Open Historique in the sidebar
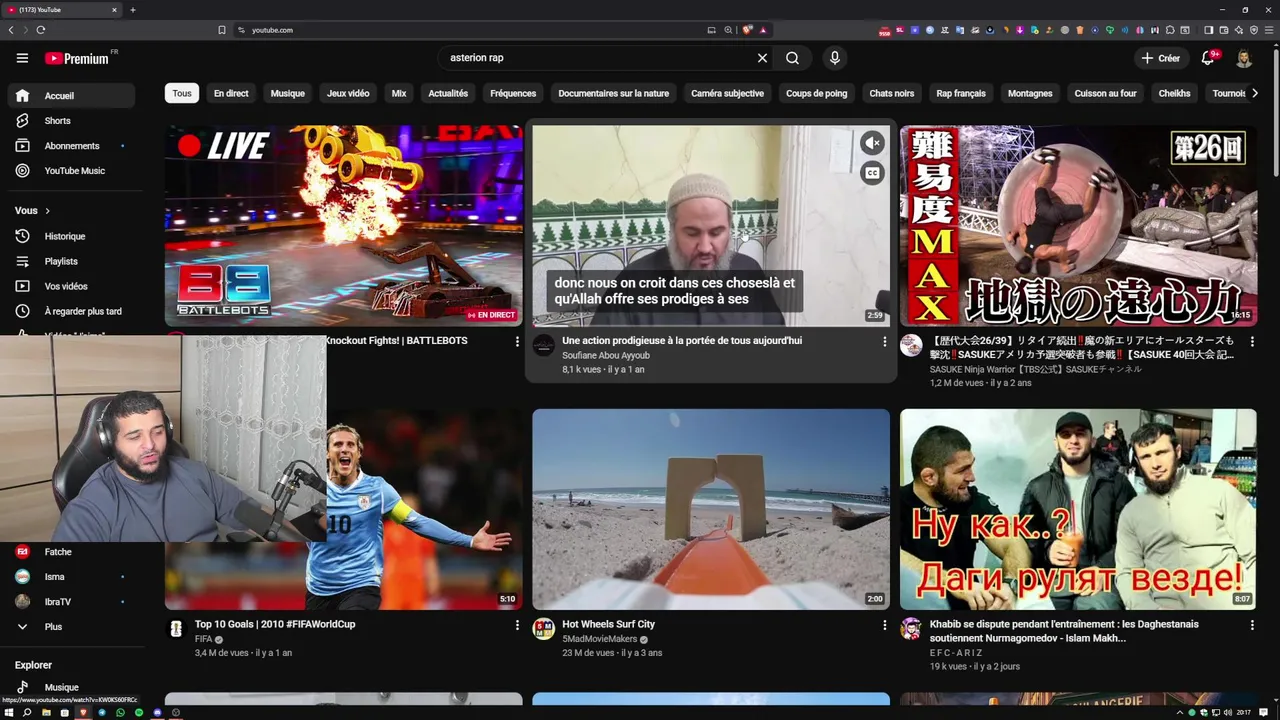The width and height of the screenshot is (1280, 720). coord(72,236)
